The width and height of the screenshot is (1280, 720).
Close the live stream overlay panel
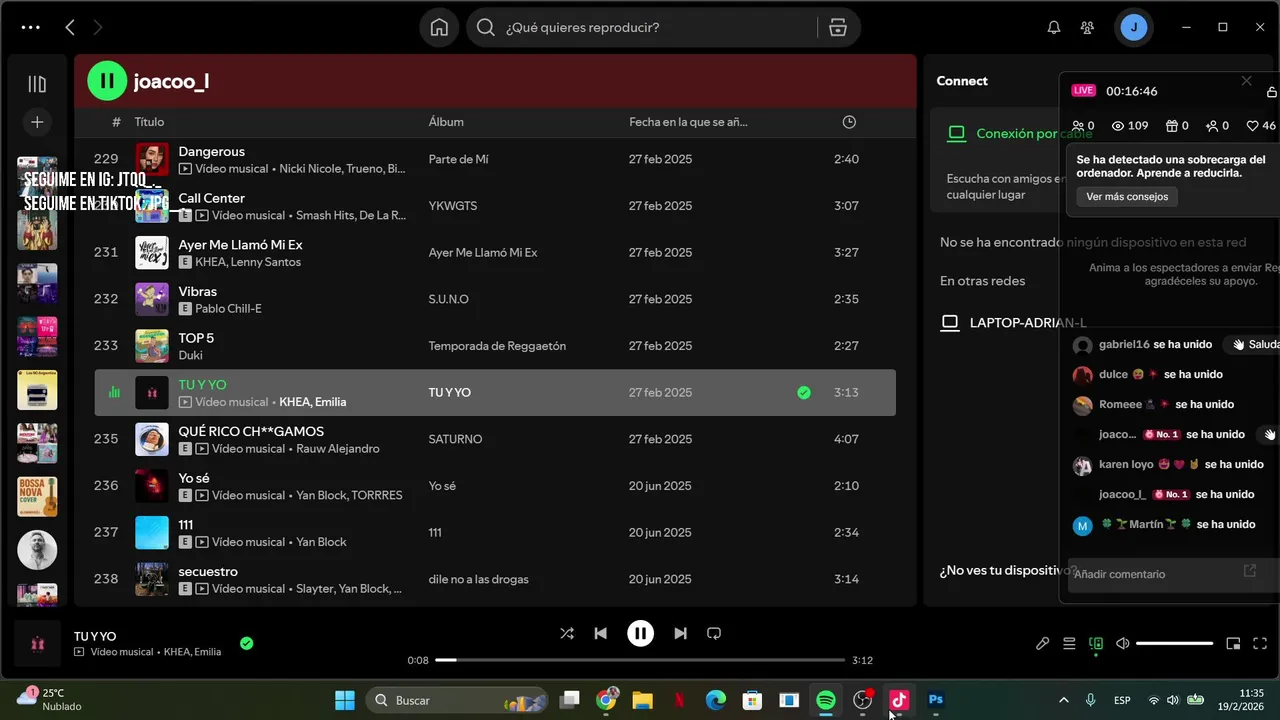(x=1246, y=81)
